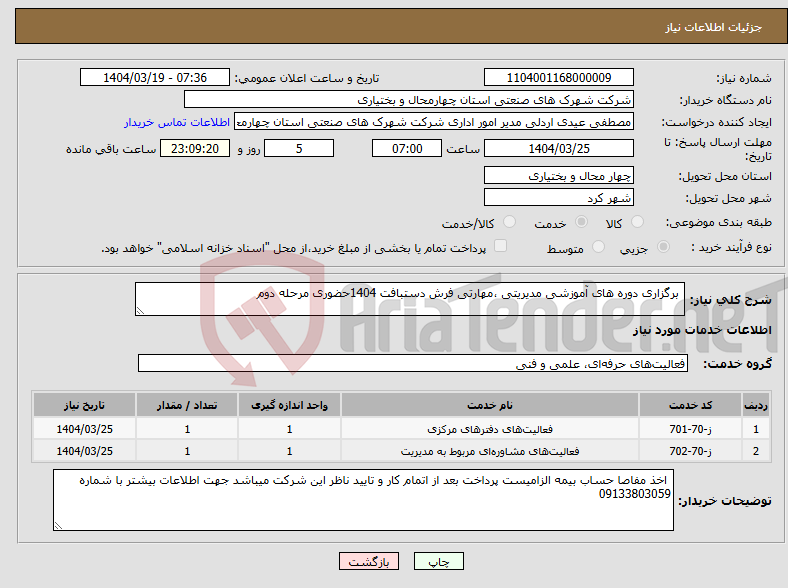
Task: Select the خدمت radio button
Action: 581,222
